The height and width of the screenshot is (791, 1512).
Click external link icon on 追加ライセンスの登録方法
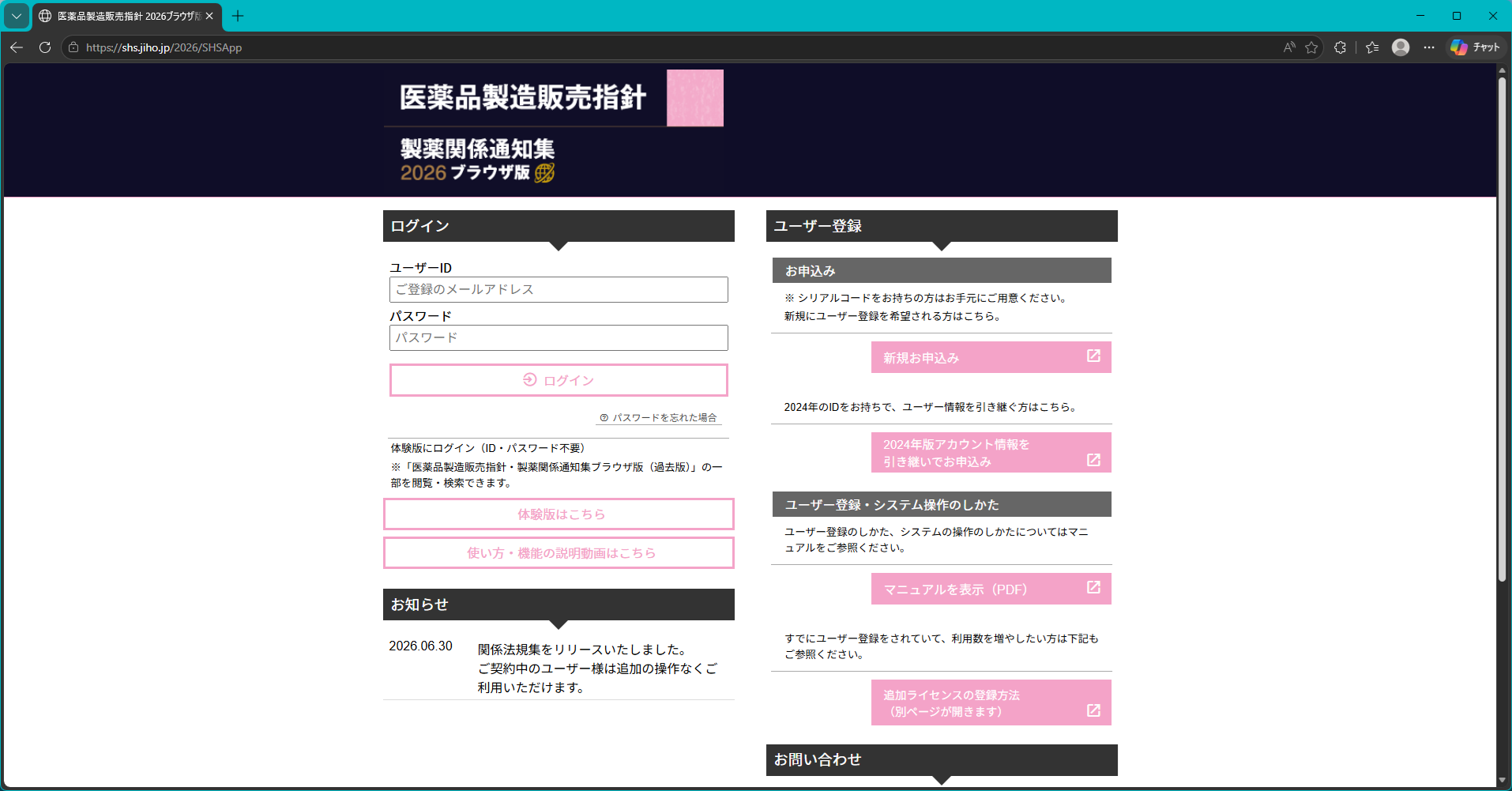point(1093,710)
